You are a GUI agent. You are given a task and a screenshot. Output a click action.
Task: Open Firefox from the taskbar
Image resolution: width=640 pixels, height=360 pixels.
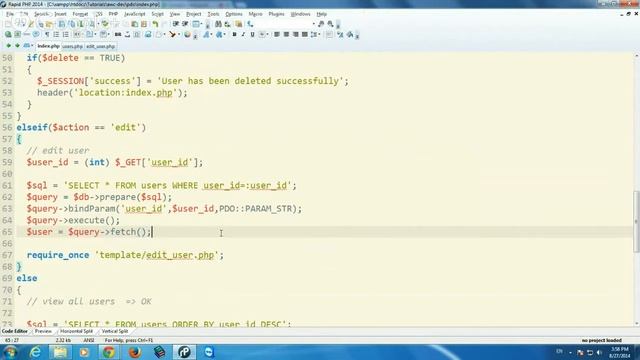134,352
